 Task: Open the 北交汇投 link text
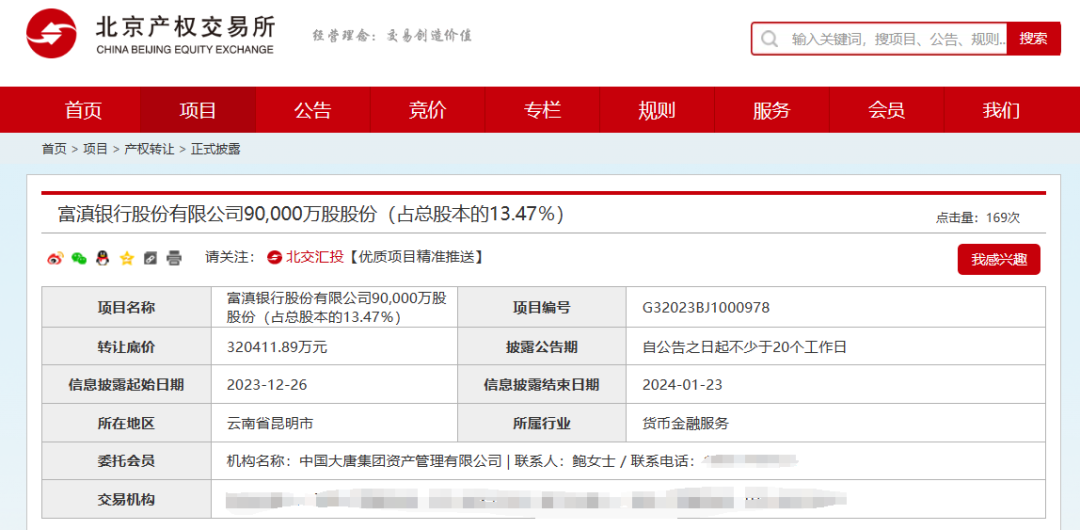click(x=315, y=257)
